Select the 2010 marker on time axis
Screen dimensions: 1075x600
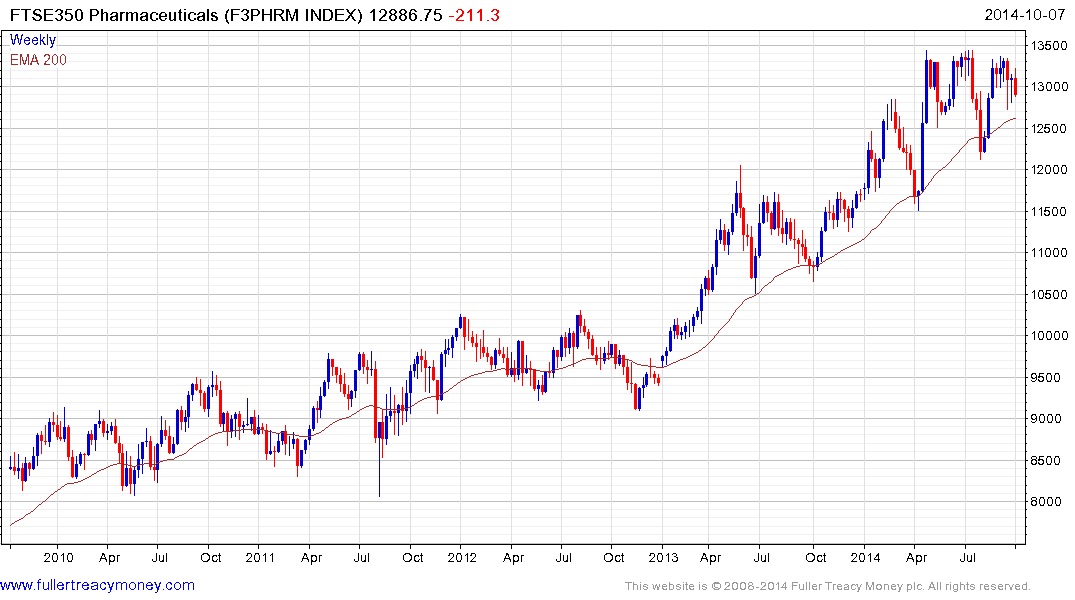point(58,557)
